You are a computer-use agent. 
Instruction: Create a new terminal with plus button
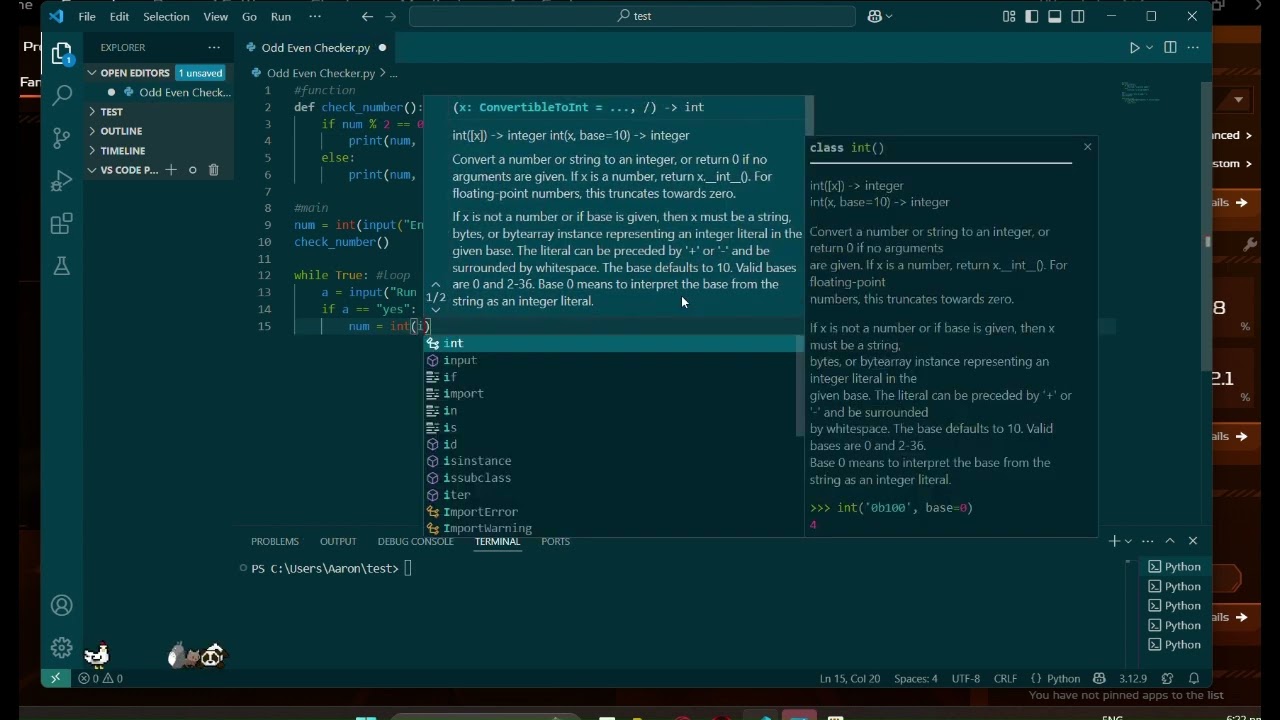[x=1114, y=541]
